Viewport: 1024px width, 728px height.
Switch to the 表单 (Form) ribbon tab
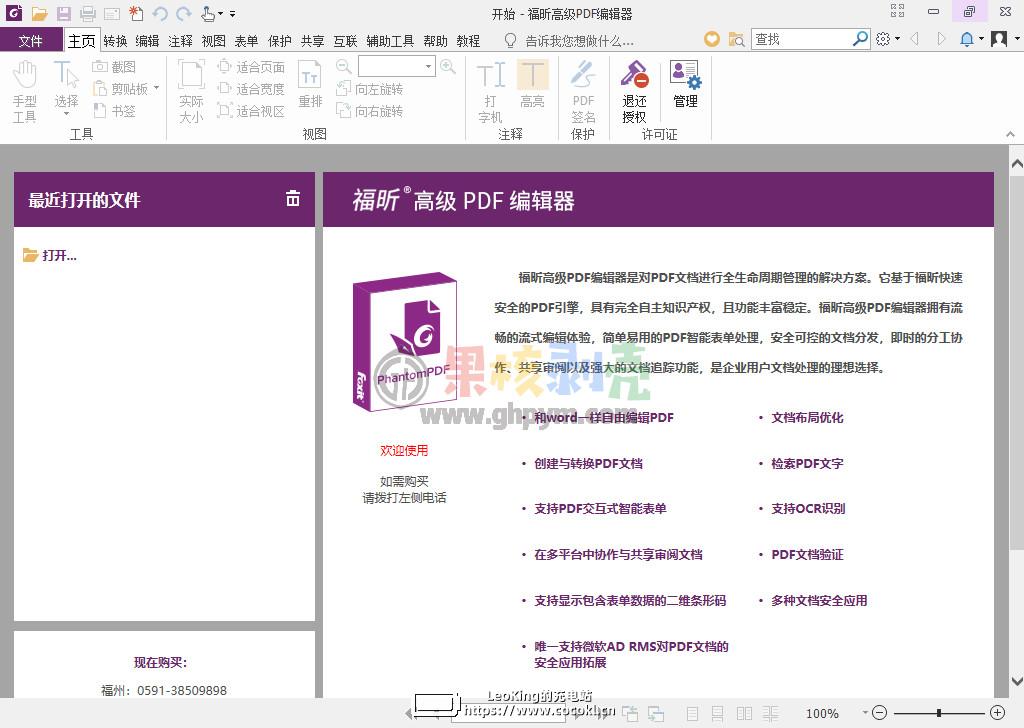[246, 41]
